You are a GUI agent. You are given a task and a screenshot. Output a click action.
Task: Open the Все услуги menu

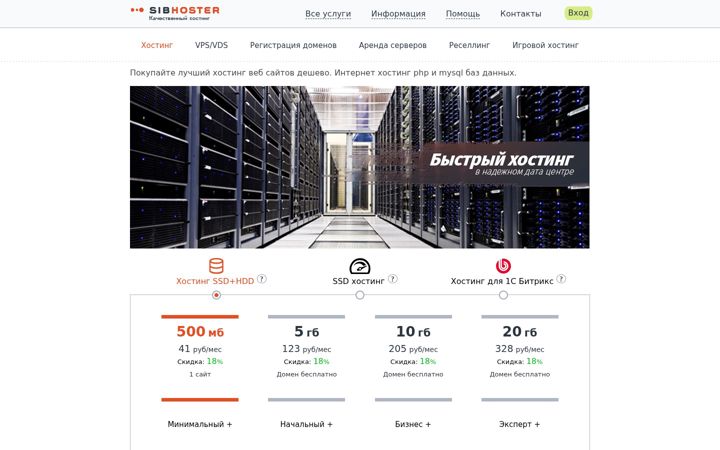328,14
